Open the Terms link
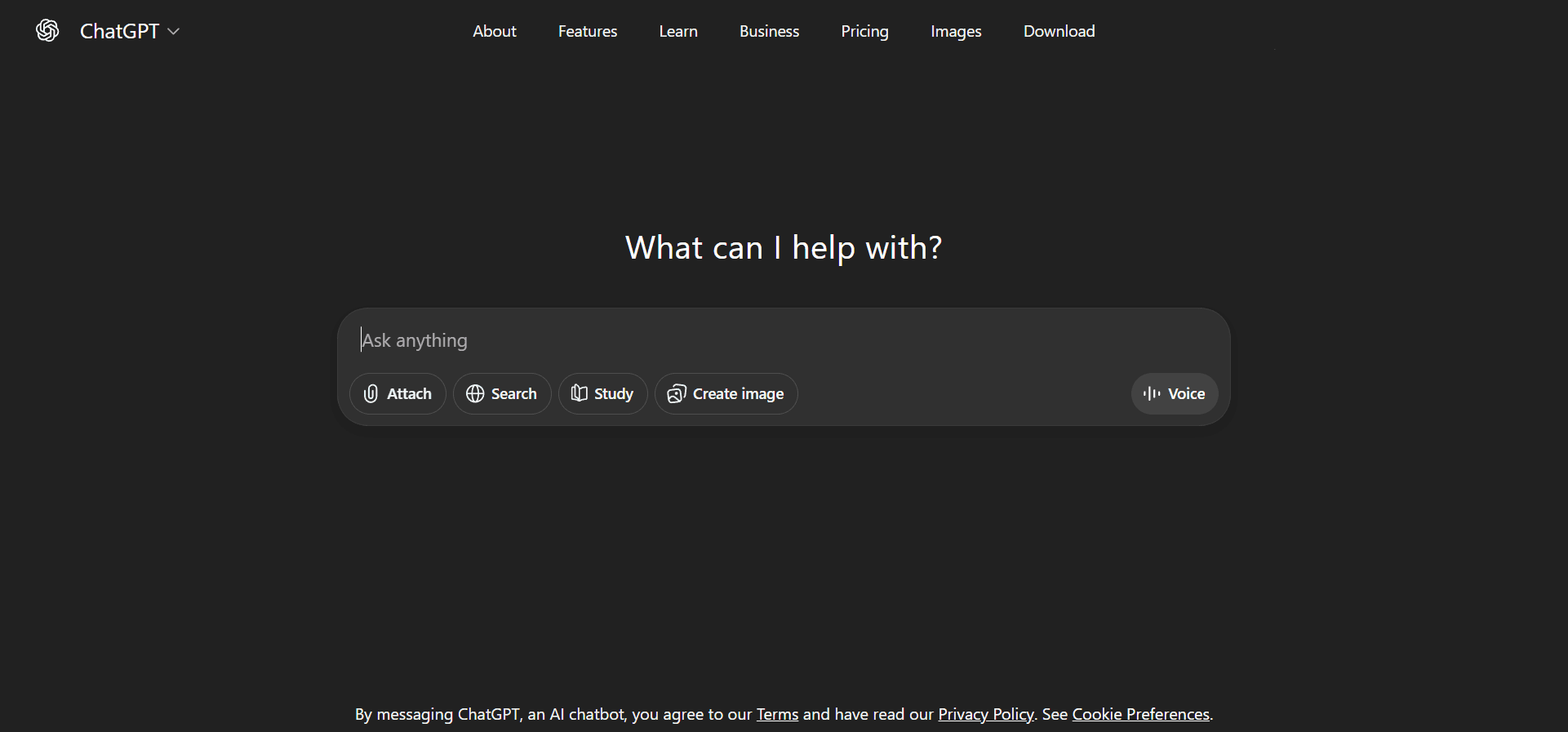 click(777, 714)
